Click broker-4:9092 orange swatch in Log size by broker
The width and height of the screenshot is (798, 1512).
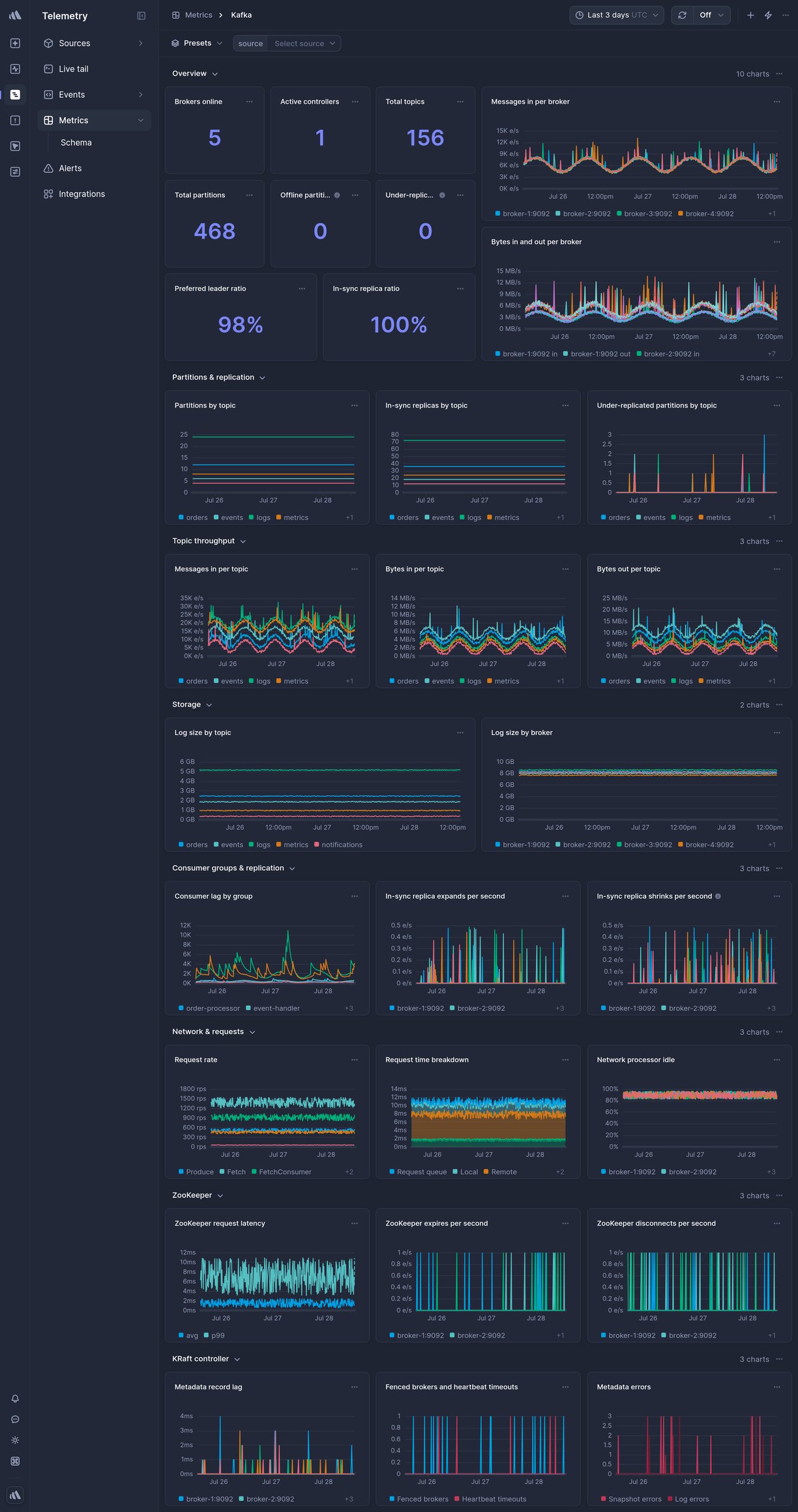[x=681, y=845]
